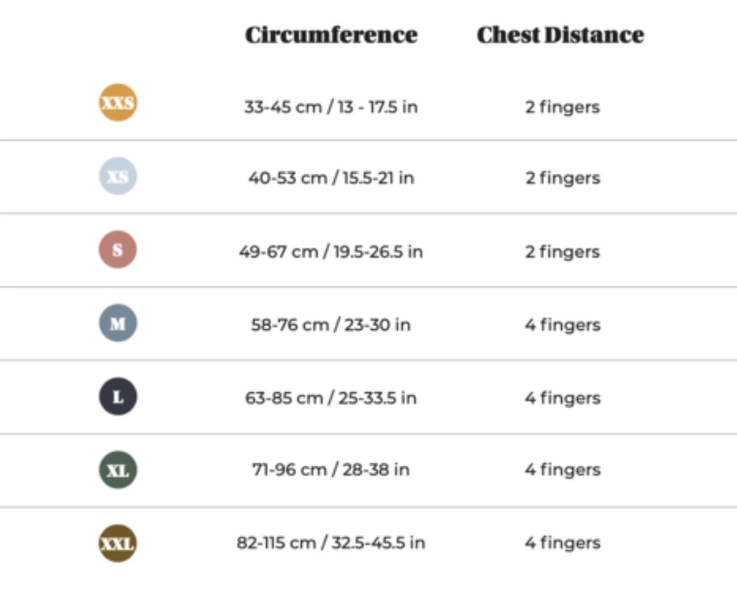Click the 71-96 cm / 28-38 in measurement
The width and height of the screenshot is (737, 600).
tap(331, 469)
